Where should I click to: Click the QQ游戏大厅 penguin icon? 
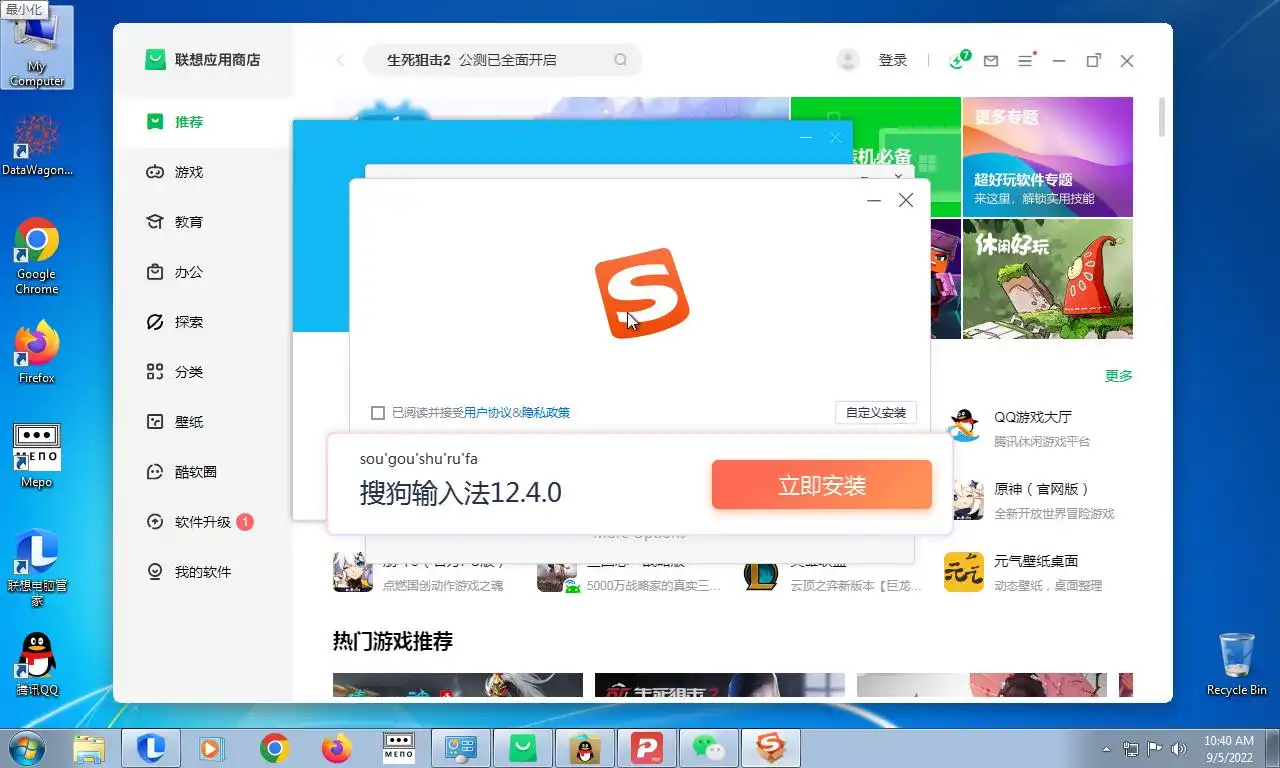(x=964, y=427)
